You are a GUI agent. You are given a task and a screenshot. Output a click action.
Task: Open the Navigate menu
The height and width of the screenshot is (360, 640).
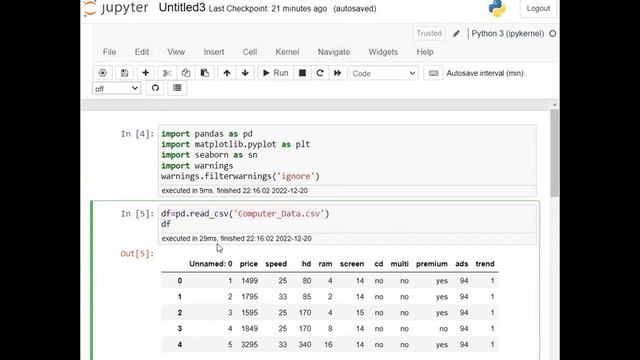334,52
